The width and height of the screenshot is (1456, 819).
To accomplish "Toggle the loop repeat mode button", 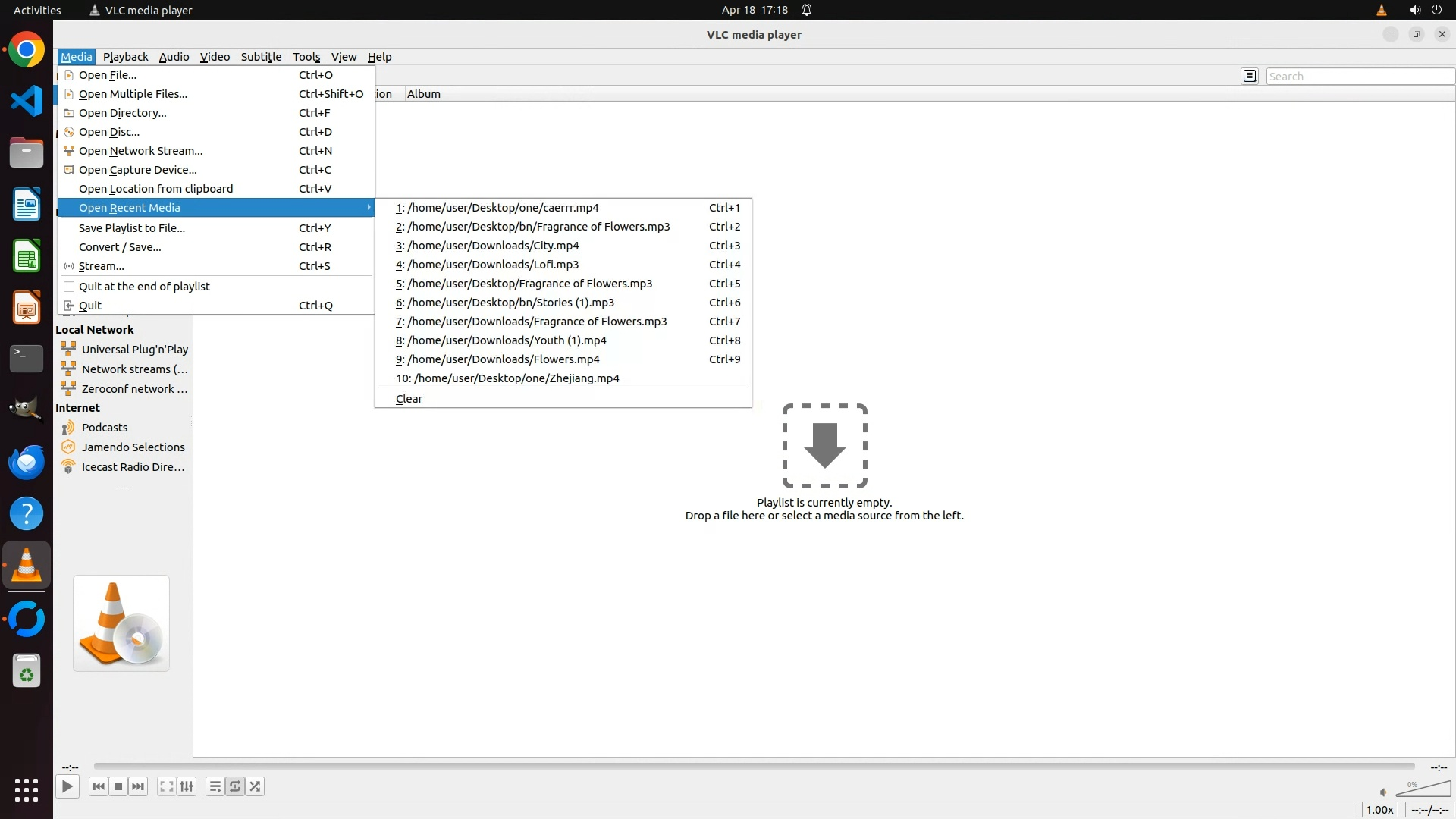I will click(235, 786).
